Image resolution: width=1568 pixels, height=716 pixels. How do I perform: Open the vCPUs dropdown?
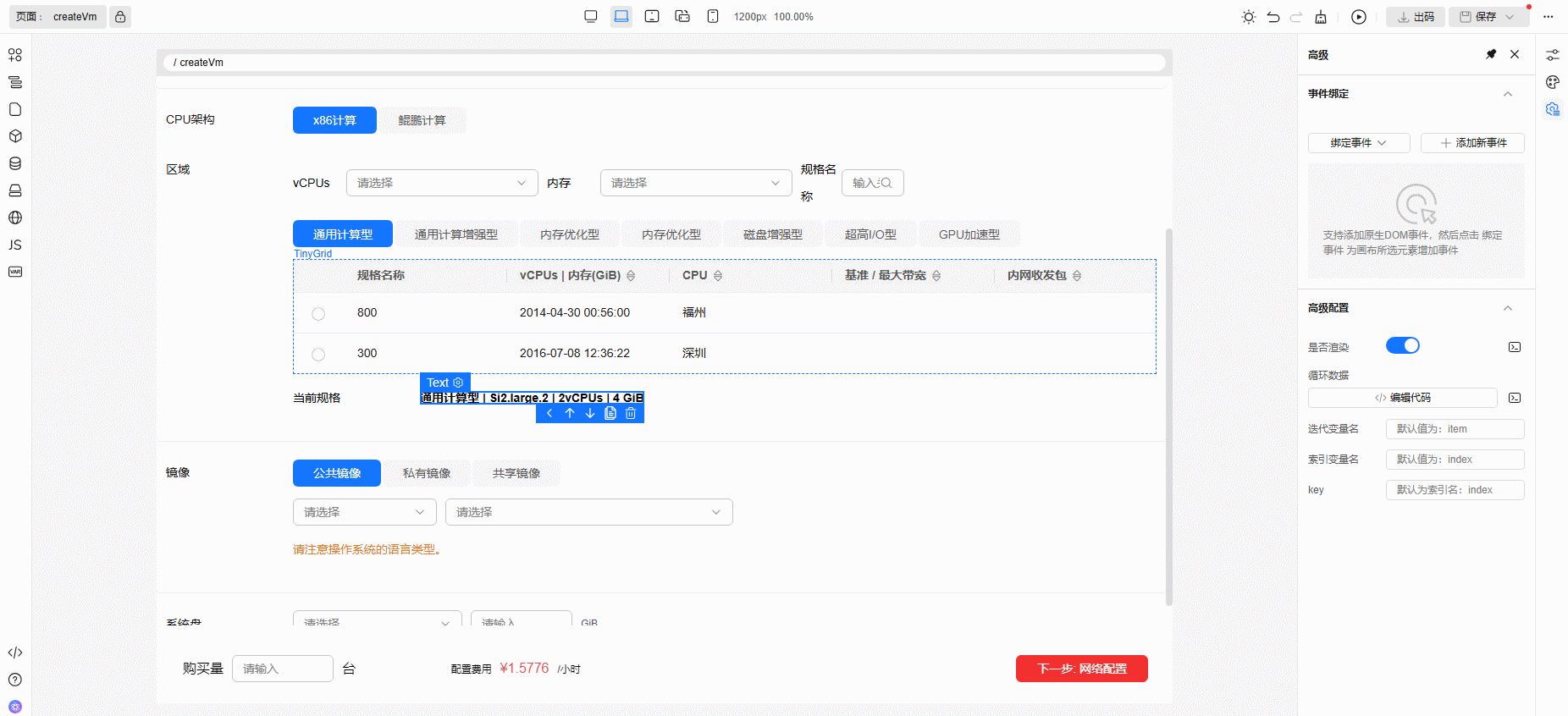pyautogui.click(x=442, y=183)
